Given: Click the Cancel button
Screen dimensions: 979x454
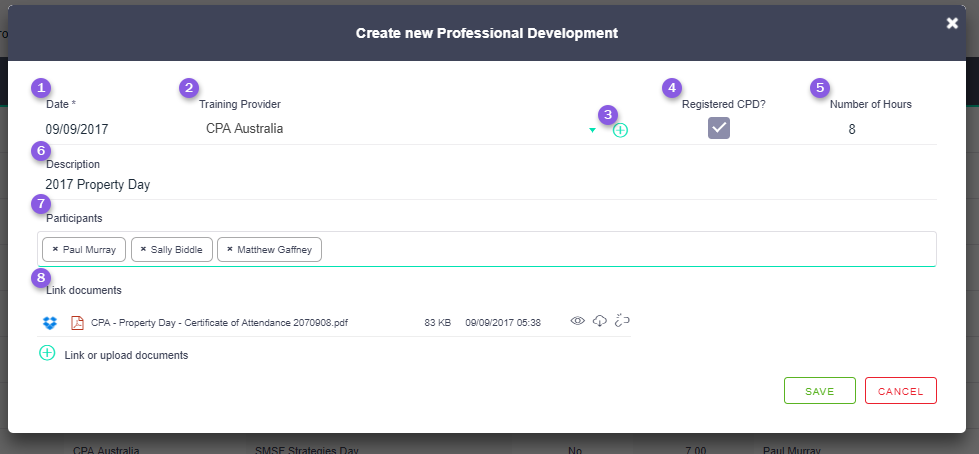Looking at the screenshot, I should coord(900,391).
